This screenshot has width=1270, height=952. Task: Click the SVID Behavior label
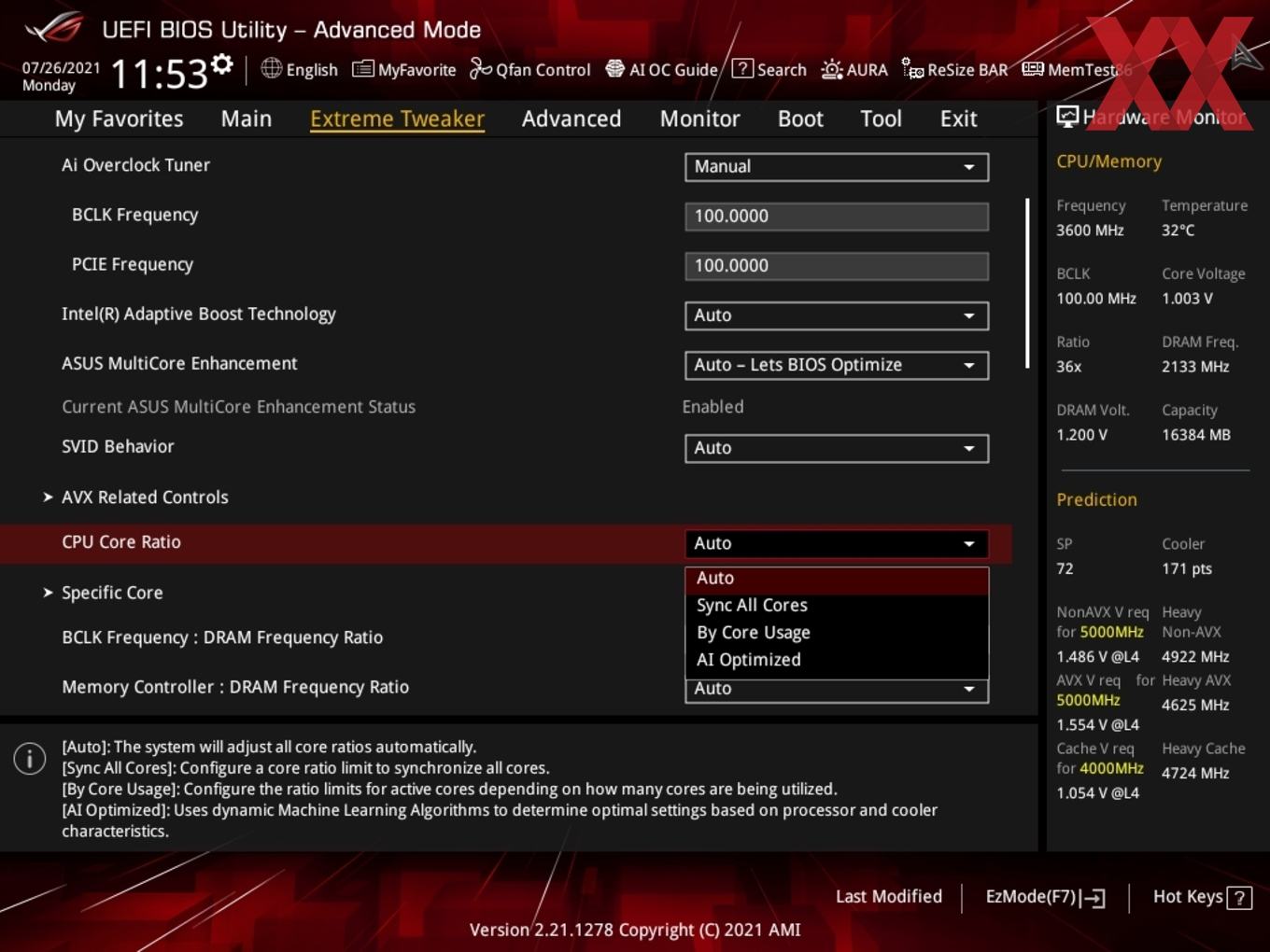click(x=118, y=447)
